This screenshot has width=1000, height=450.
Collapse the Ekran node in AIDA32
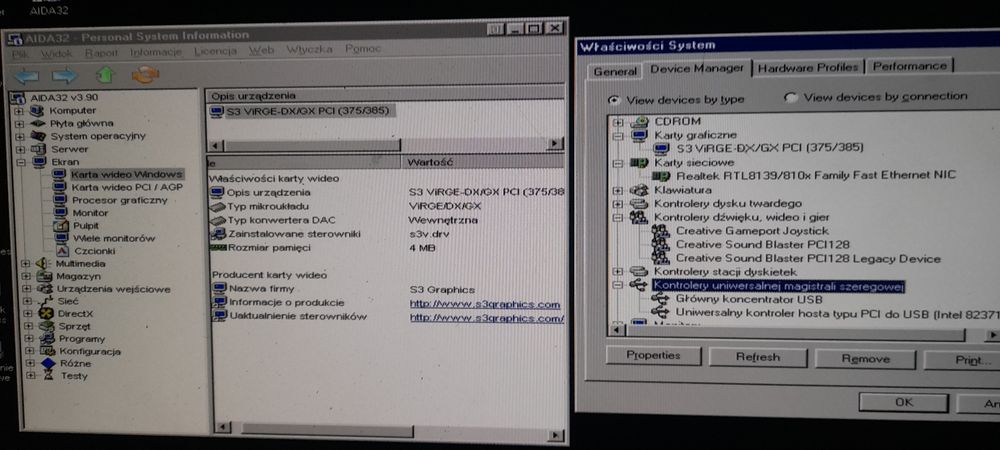pyautogui.click(x=20, y=162)
